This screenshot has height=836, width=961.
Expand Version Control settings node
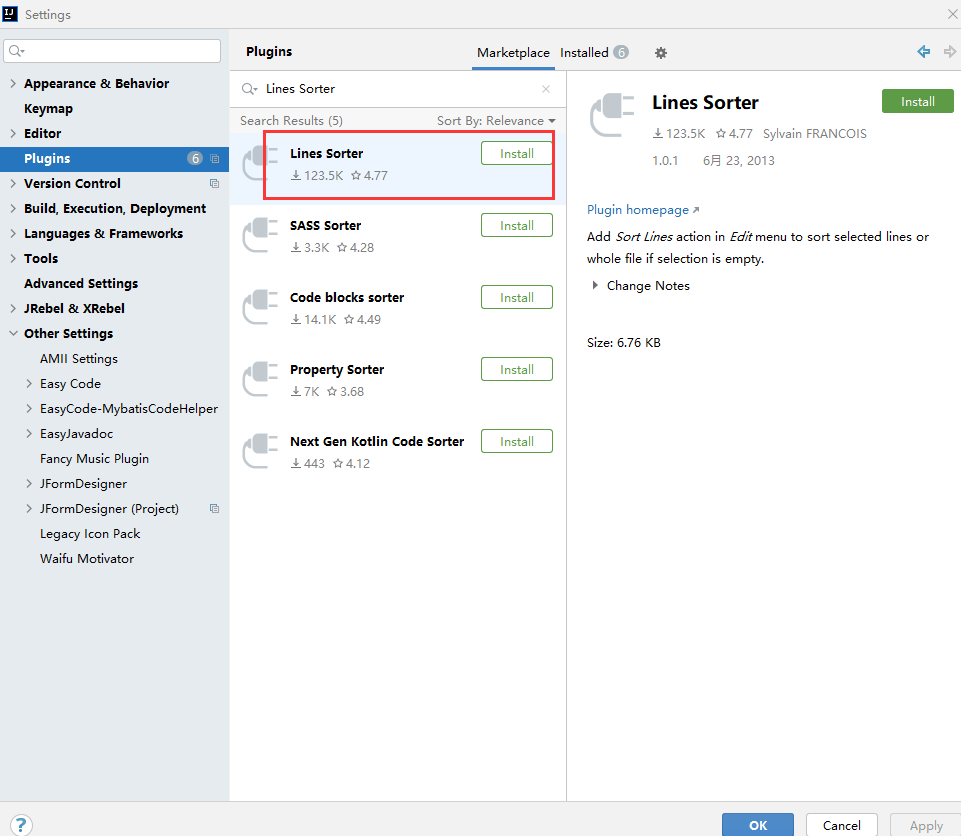13,183
